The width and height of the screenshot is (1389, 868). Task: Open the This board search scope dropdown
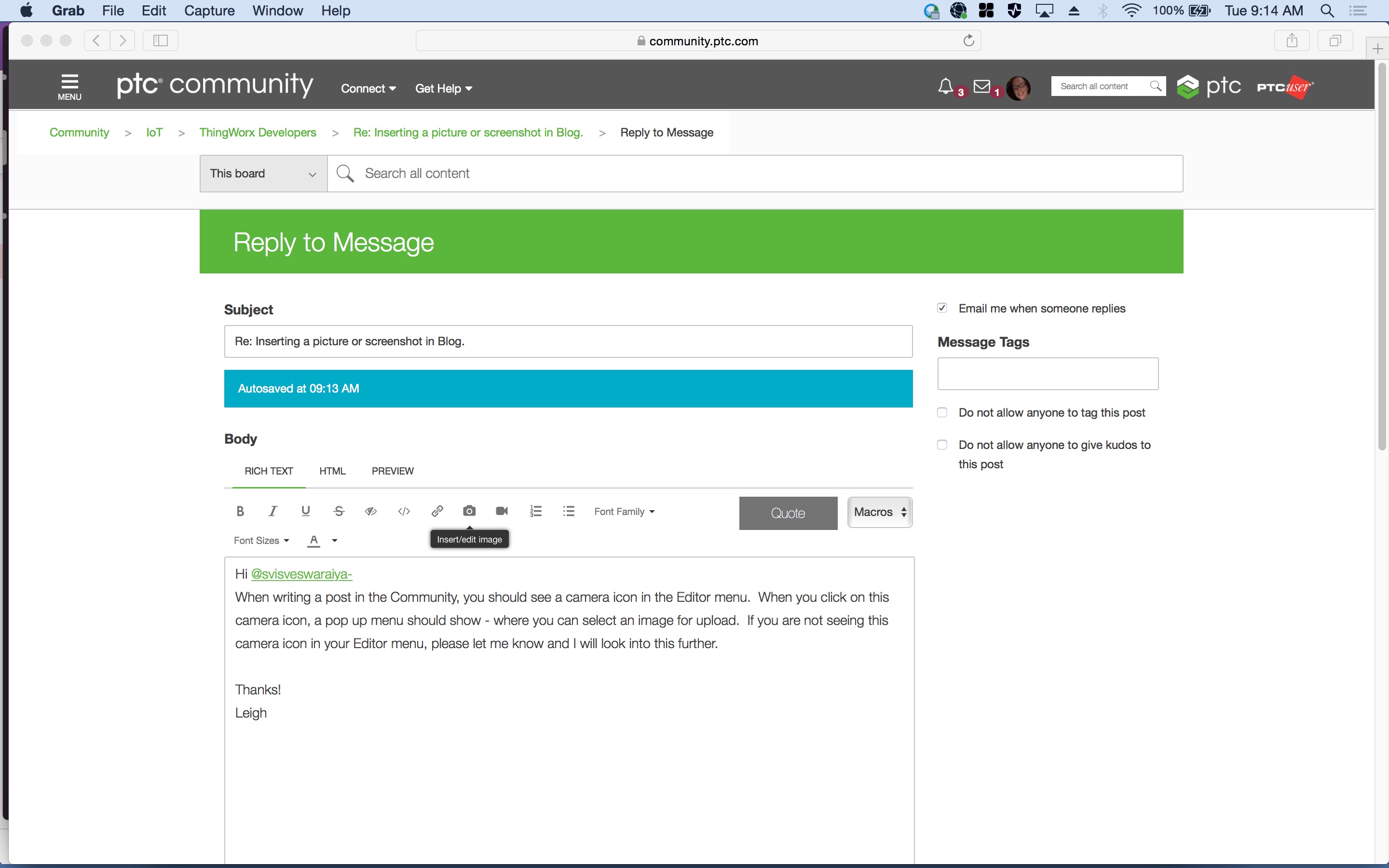[263, 174]
